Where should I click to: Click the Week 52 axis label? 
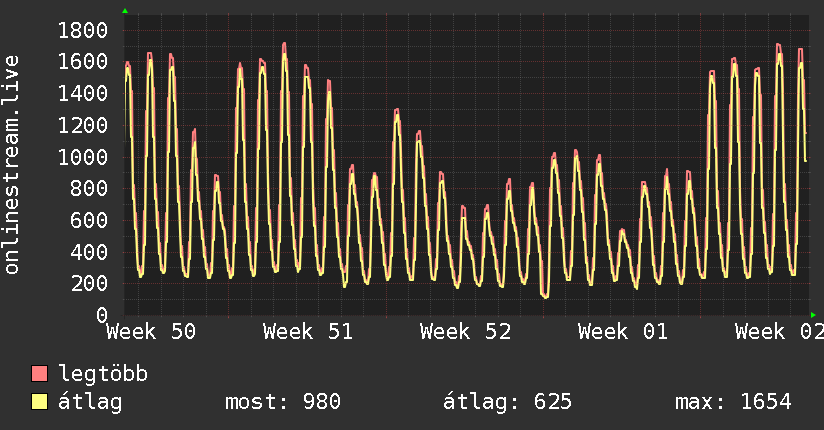pyautogui.click(x=465, y=332)
